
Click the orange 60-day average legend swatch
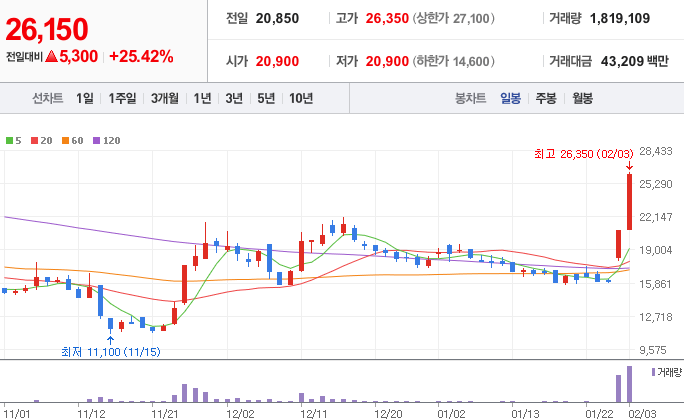point(65,140)
